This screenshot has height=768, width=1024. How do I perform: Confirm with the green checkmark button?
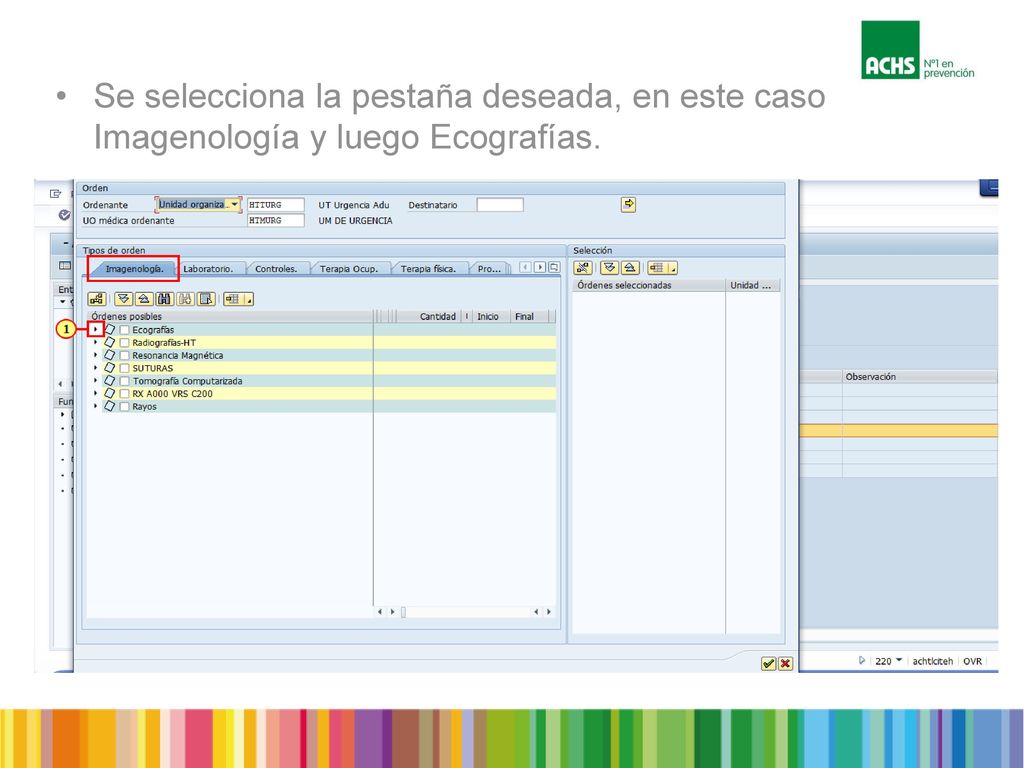coord(769,664)
